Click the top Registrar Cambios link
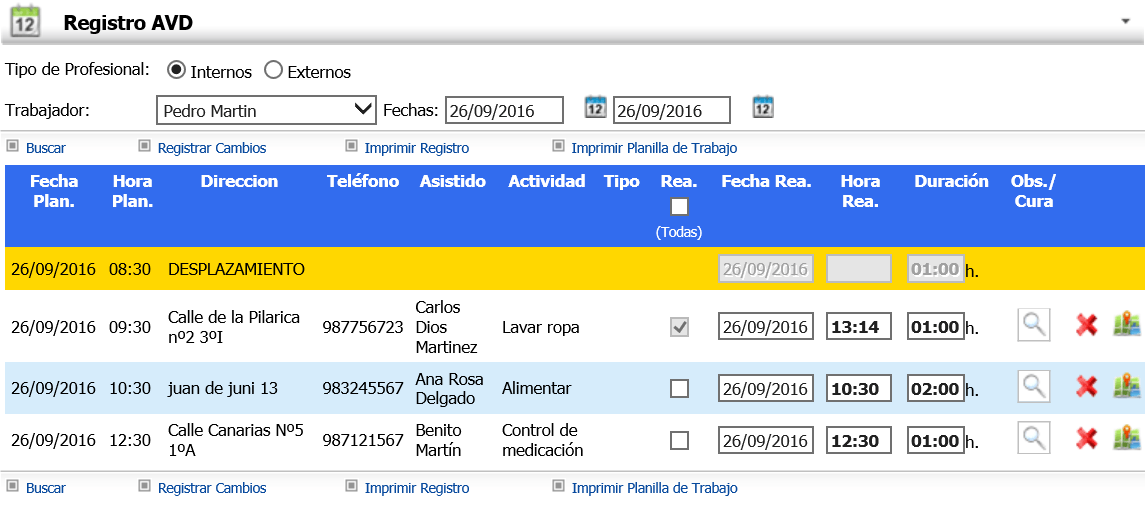This screenshot has height=505, width=1145. 212,148
